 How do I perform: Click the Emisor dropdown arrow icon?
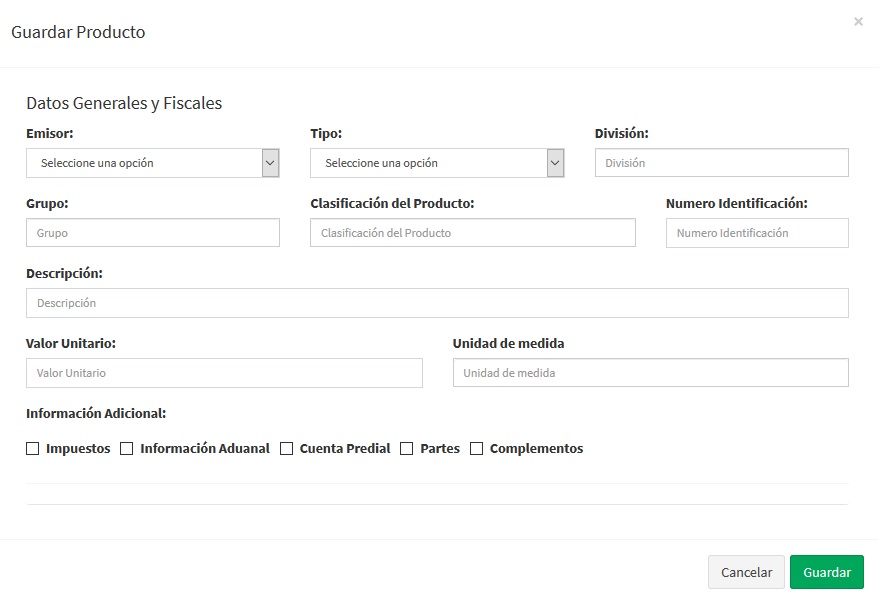[x=270, y=163]
